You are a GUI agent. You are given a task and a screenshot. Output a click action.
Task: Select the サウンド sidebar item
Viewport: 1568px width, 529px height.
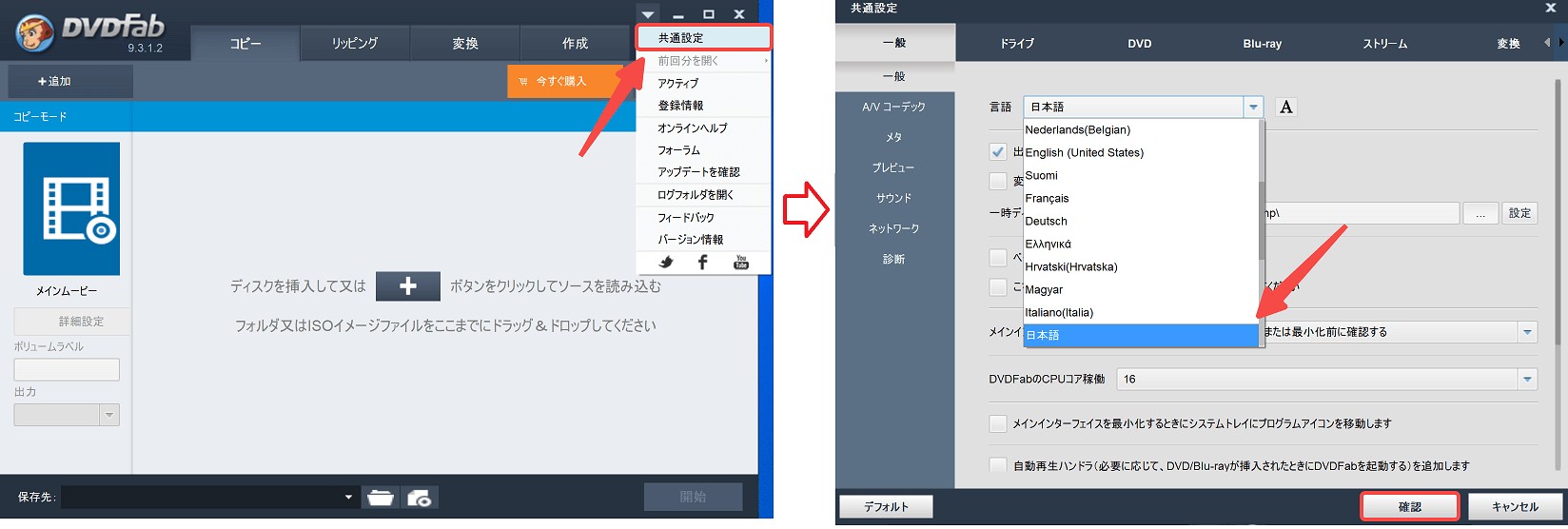click(894, 198)
